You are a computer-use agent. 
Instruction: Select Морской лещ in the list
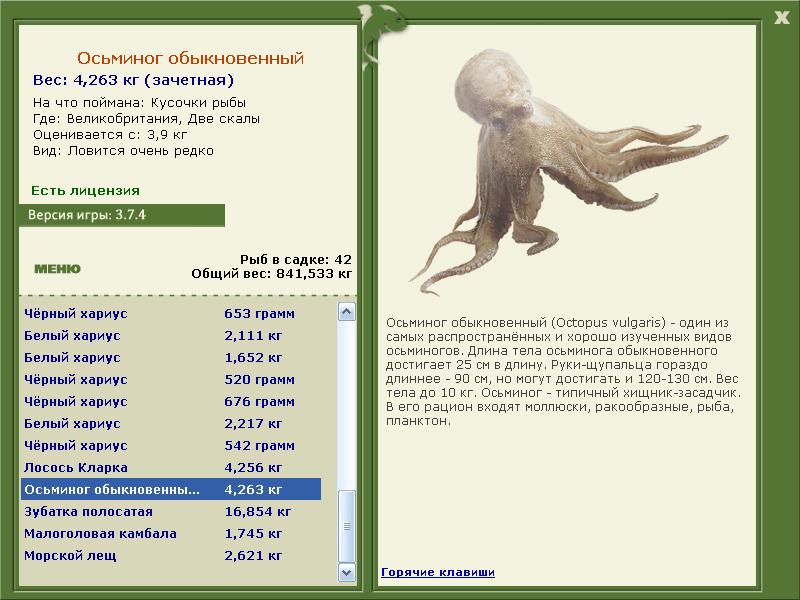pos(171,555)
